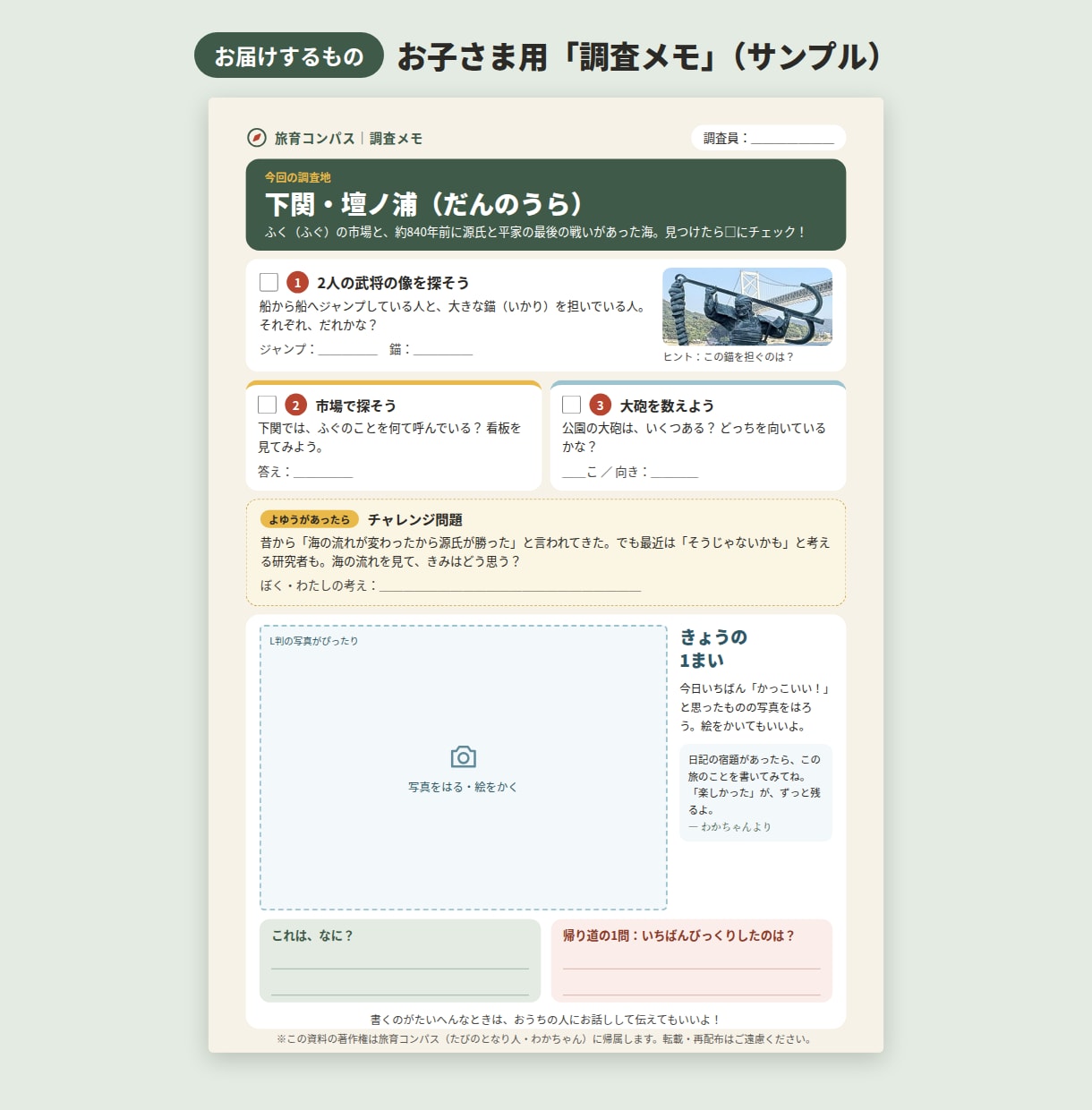
Task: Click the ジャンプ answer blank
Action: (x=348, y=350)
